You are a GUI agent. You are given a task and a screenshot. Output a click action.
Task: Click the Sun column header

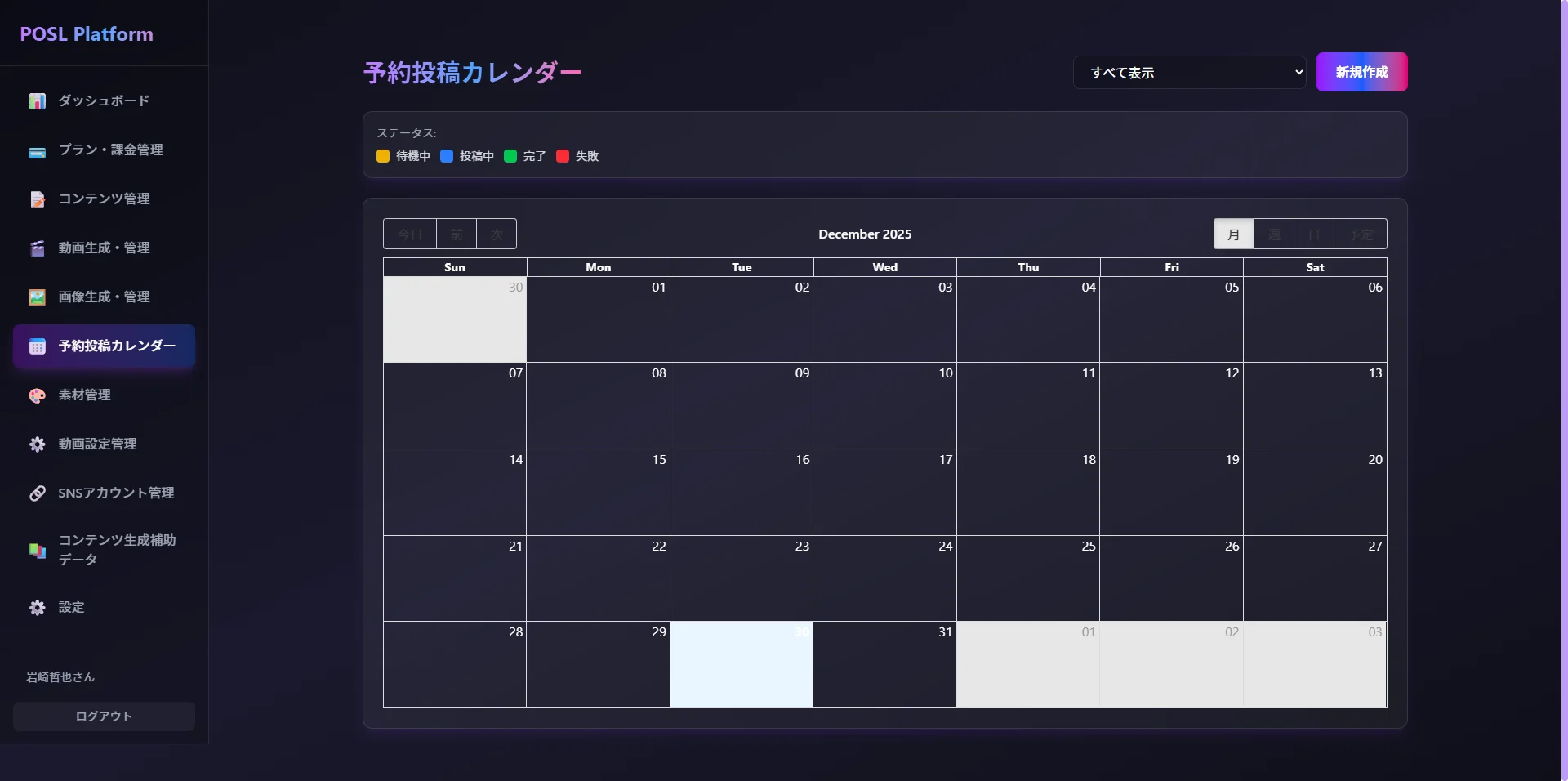click(455, 267)
